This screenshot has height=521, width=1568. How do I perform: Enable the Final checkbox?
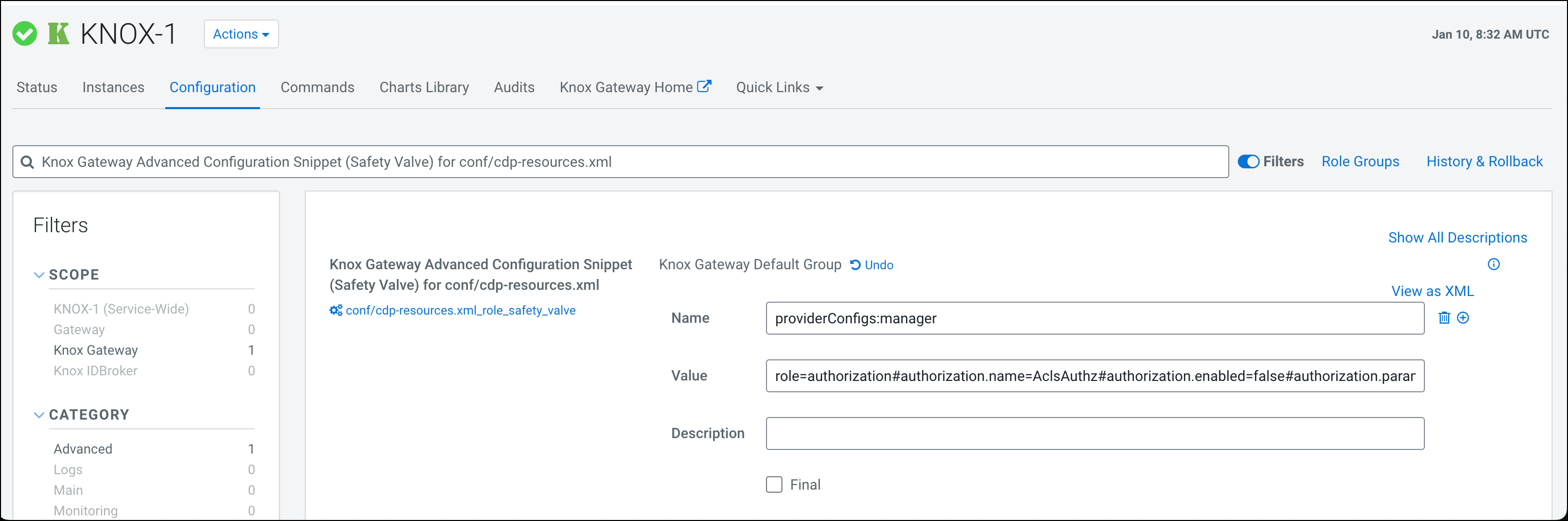[774, 484]
